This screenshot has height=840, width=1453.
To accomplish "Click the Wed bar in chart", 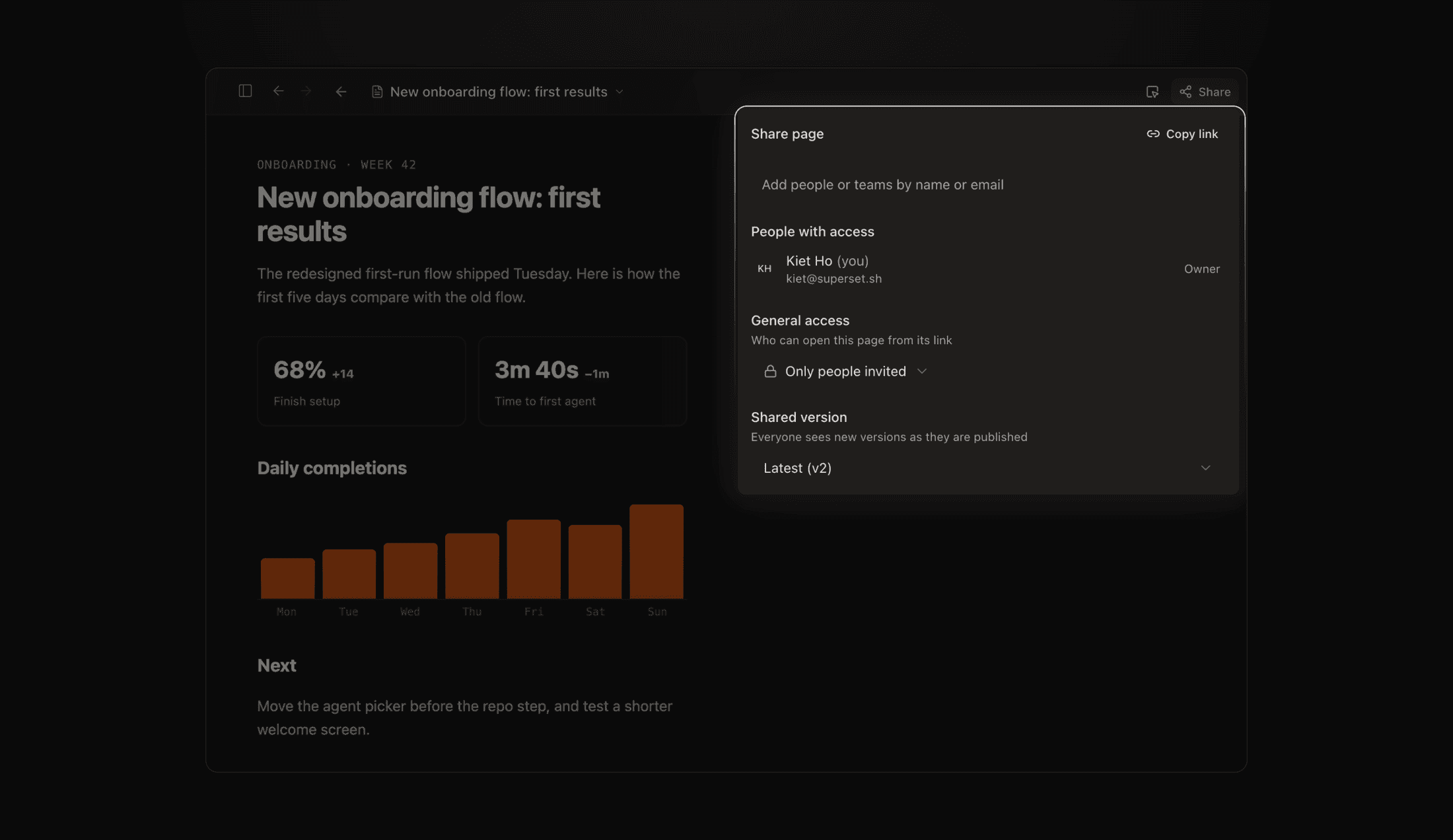I will click(x=410, y=571).
